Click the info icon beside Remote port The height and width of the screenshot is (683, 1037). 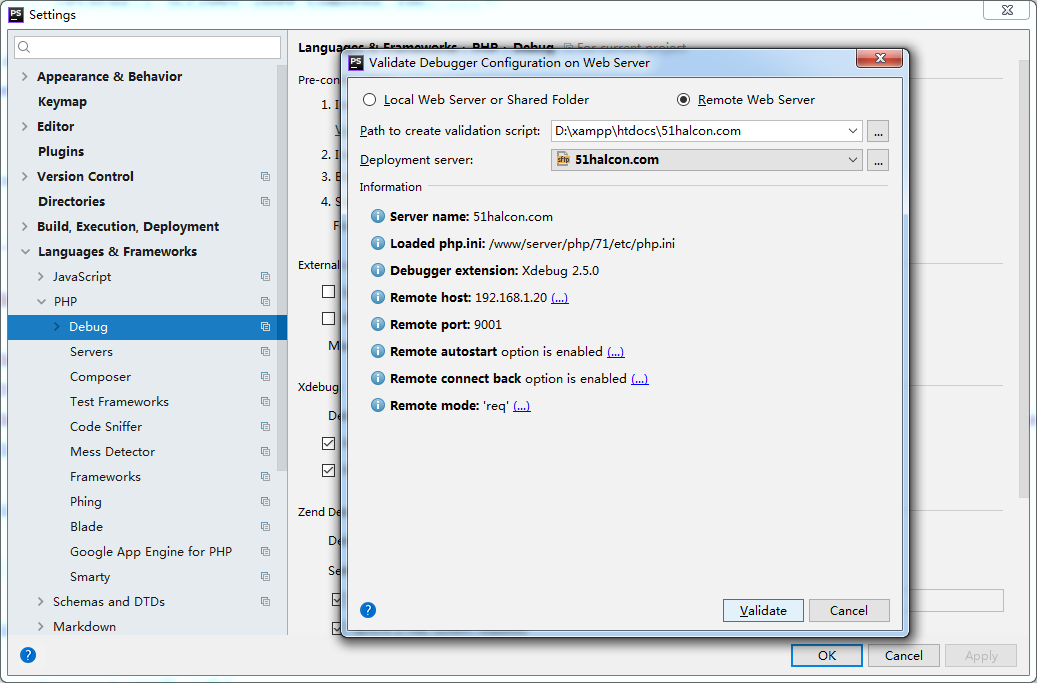click(x=378, y=324)
